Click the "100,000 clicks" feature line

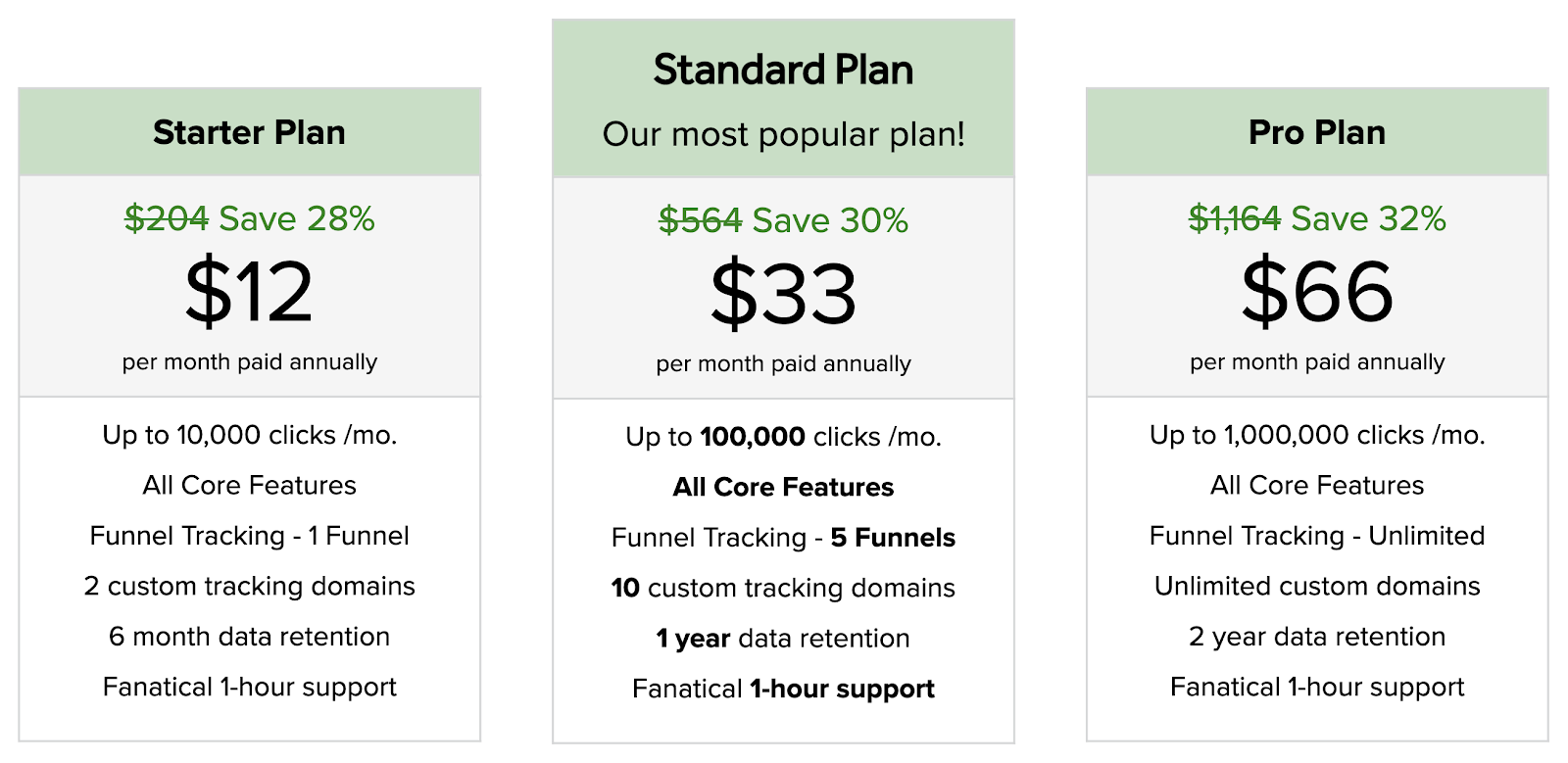(x=783, y=437)
